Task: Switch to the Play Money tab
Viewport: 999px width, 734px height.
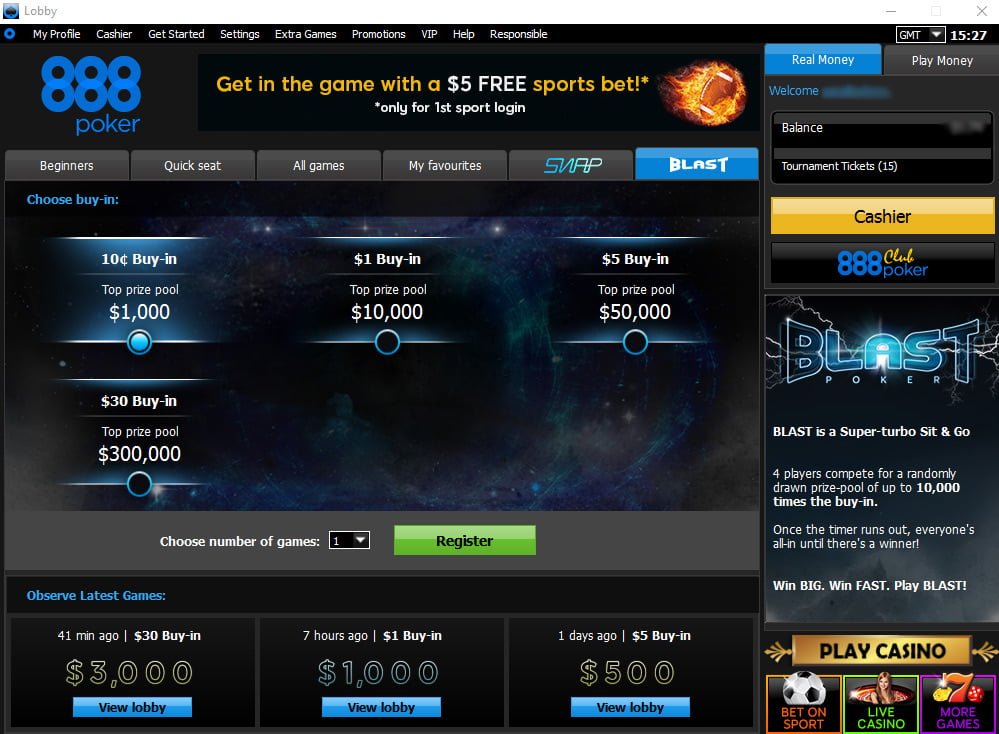Action: [942, 61]
